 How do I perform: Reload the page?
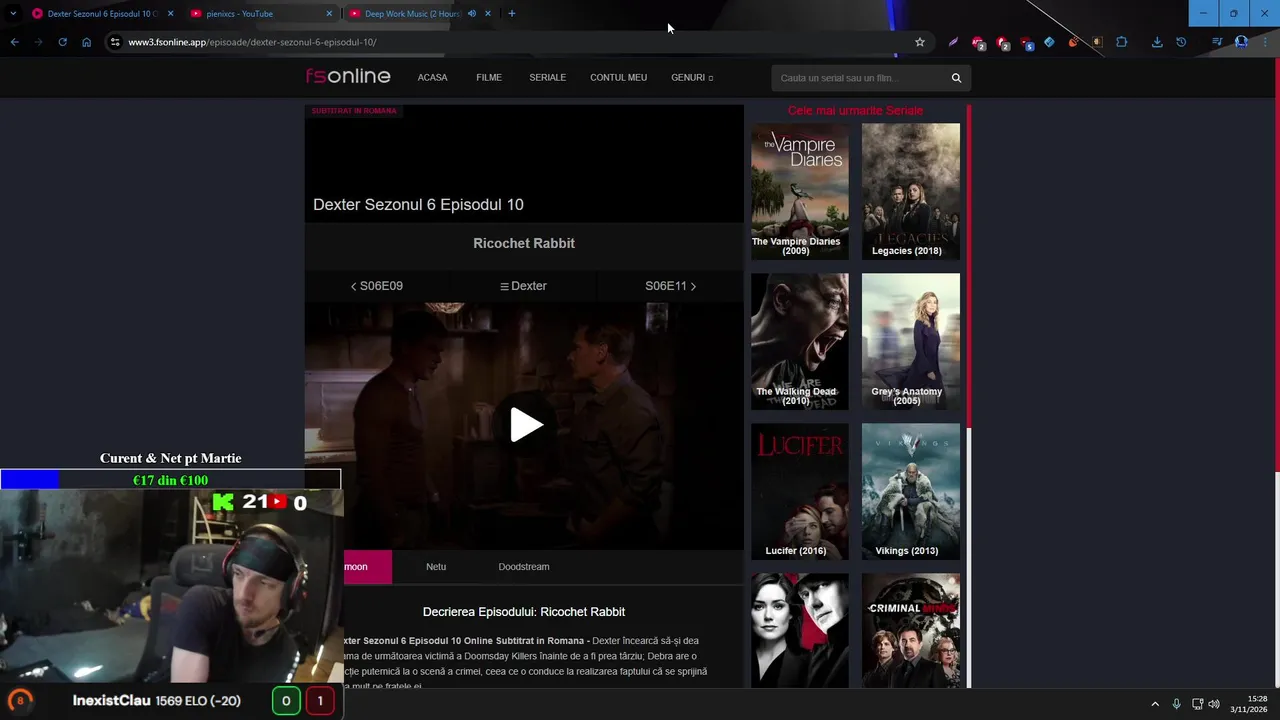tap(62, 42)
